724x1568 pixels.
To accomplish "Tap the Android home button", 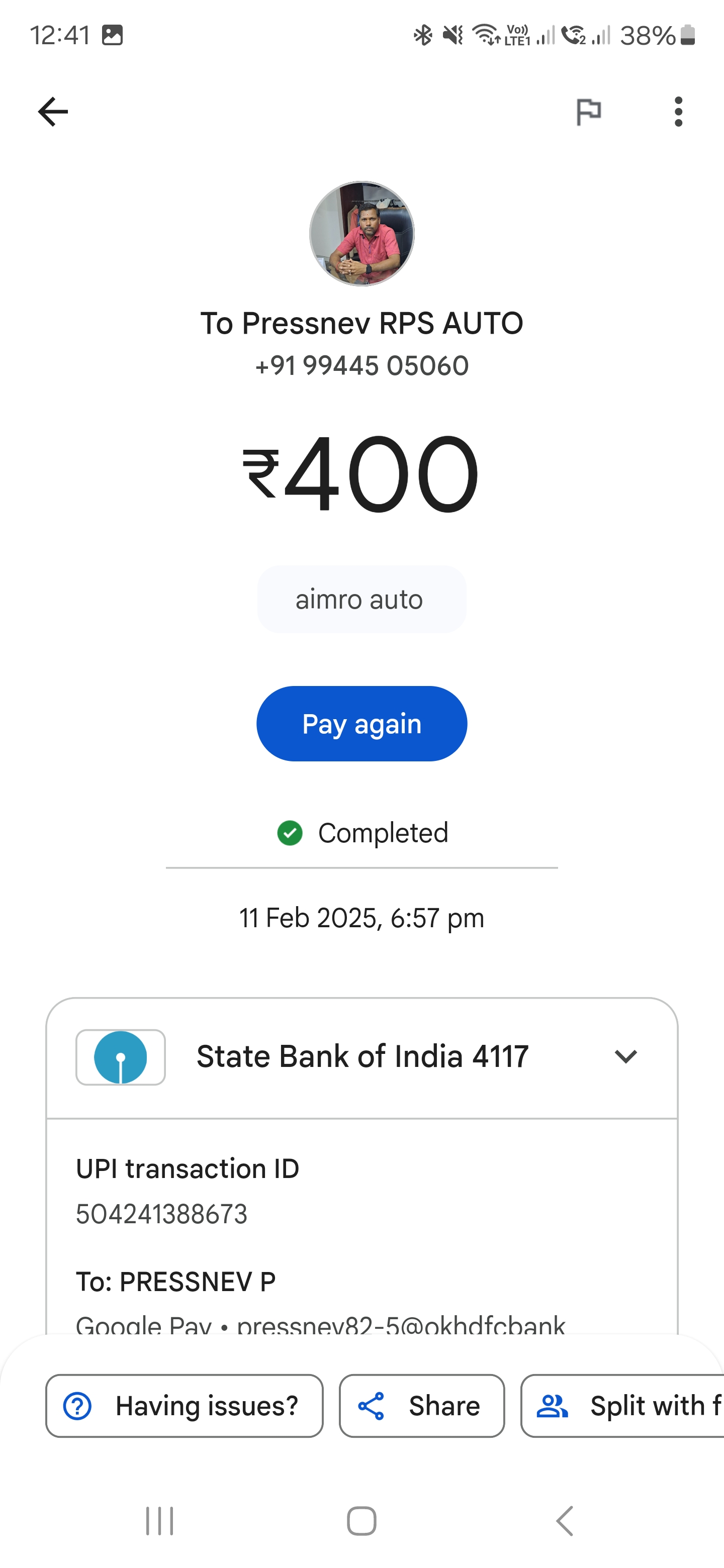I will click(x=361, y=1521).
